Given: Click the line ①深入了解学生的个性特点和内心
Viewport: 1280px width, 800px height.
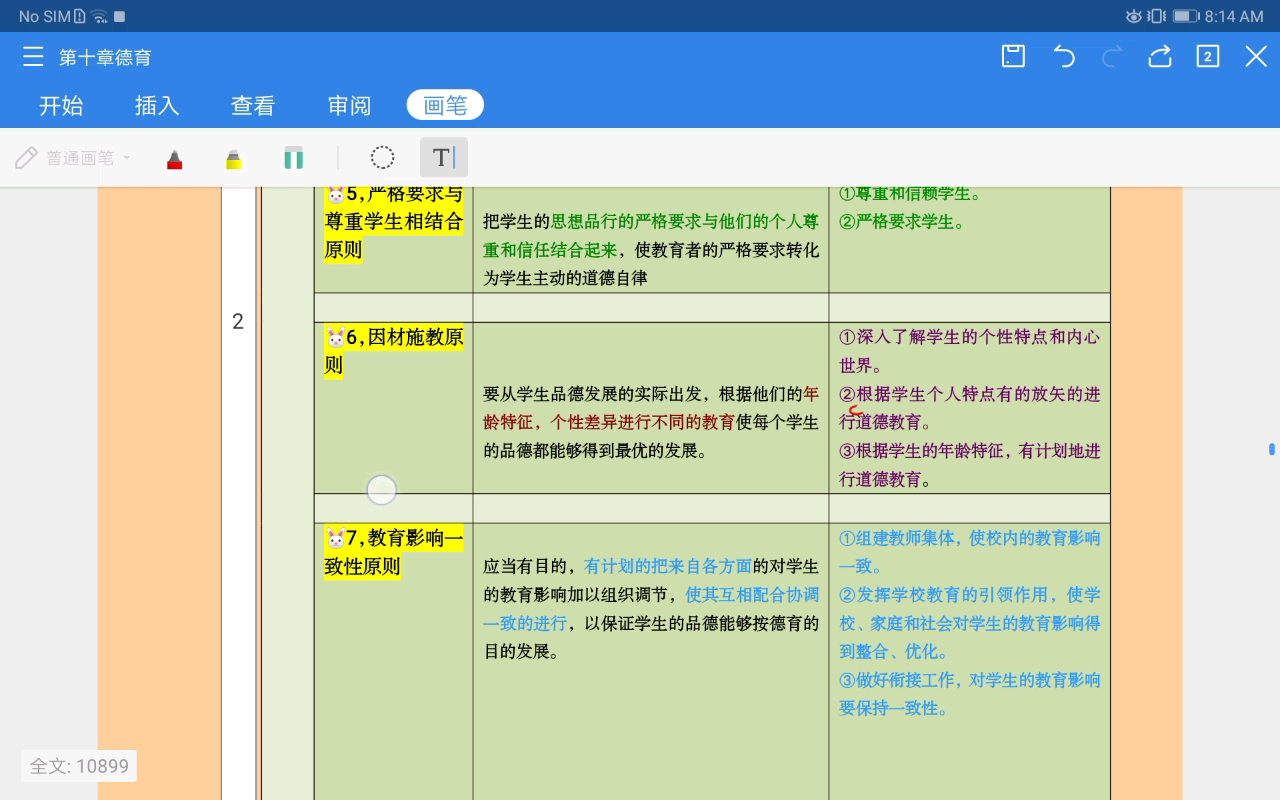Looking at the screenshot, I should pyautogui.click(x=970, y=337).
